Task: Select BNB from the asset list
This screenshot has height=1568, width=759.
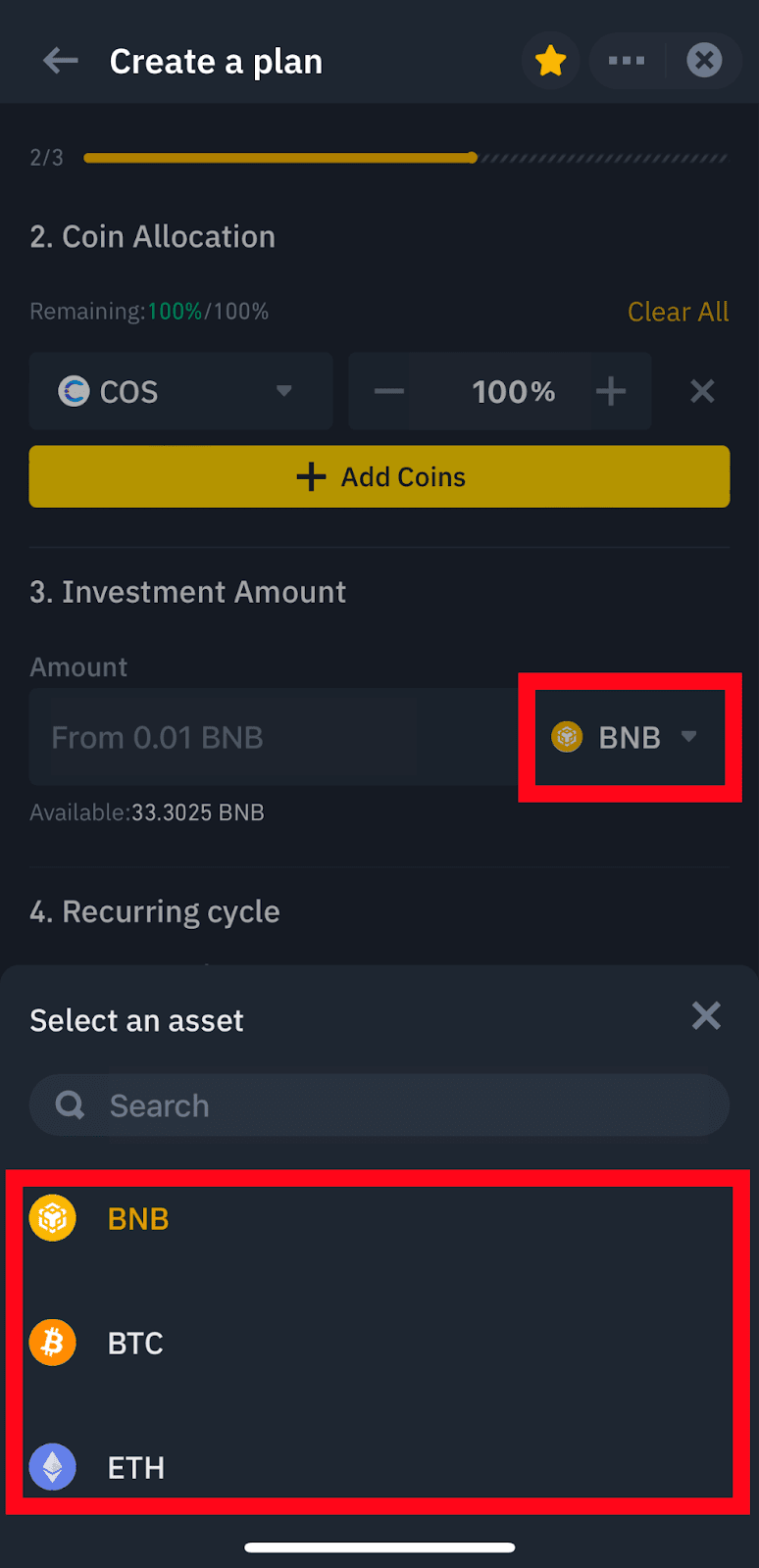Action: [x=379, y=1219]
